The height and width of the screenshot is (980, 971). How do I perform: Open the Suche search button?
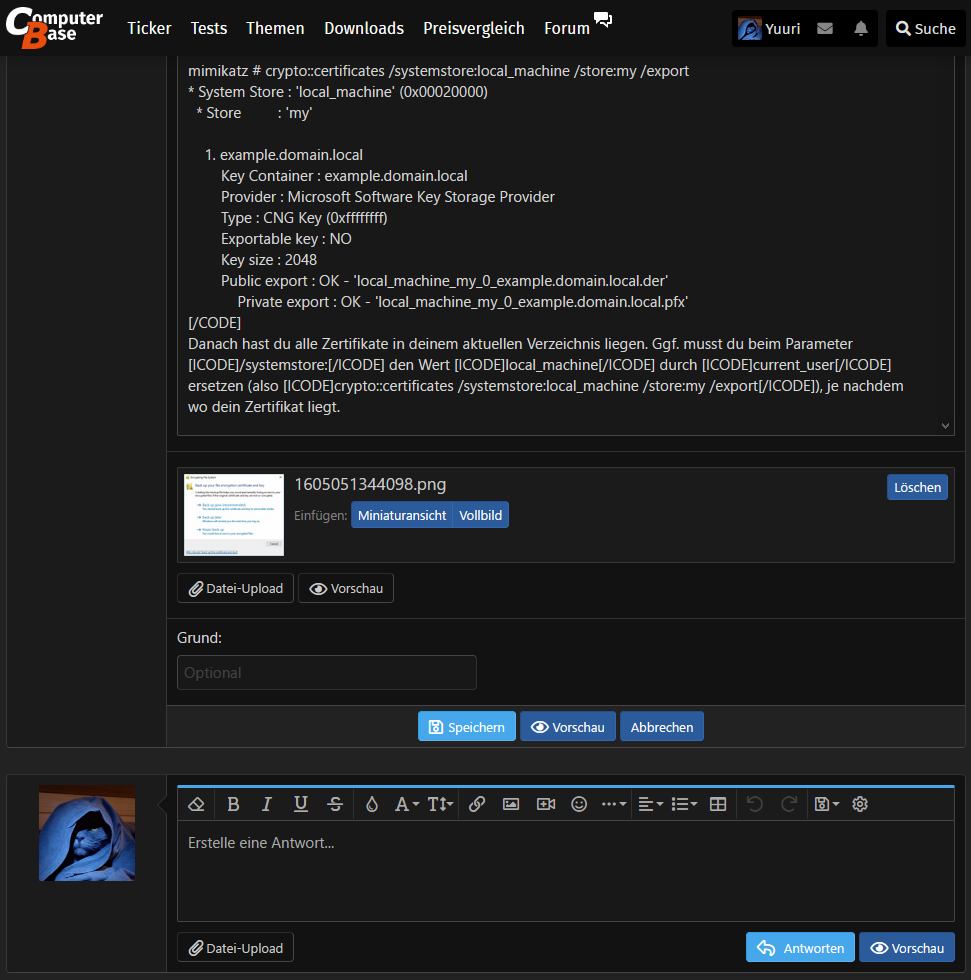pos(925,29)
